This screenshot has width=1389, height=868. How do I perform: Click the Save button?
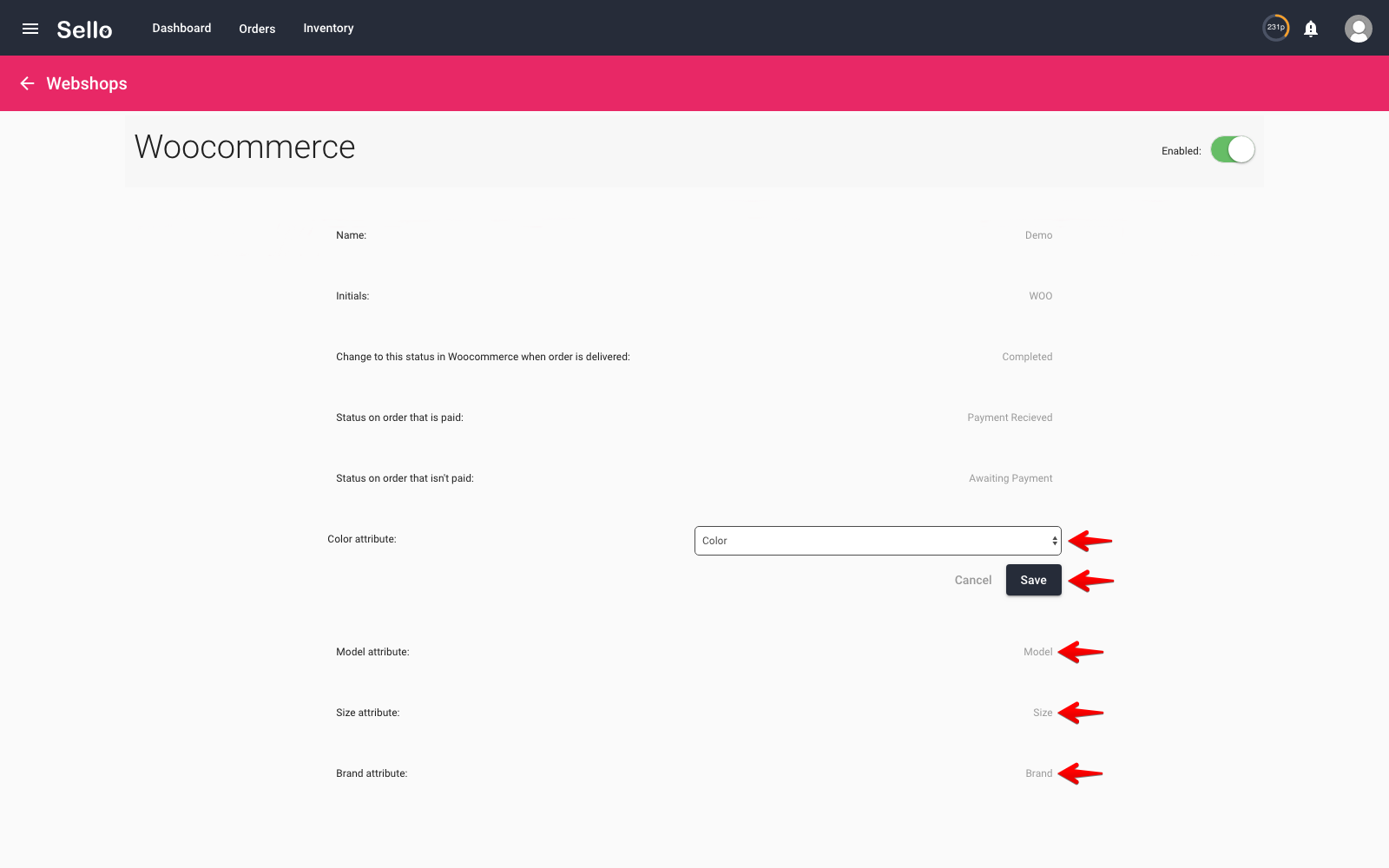pyautogui.click(x=1033, y=580)
